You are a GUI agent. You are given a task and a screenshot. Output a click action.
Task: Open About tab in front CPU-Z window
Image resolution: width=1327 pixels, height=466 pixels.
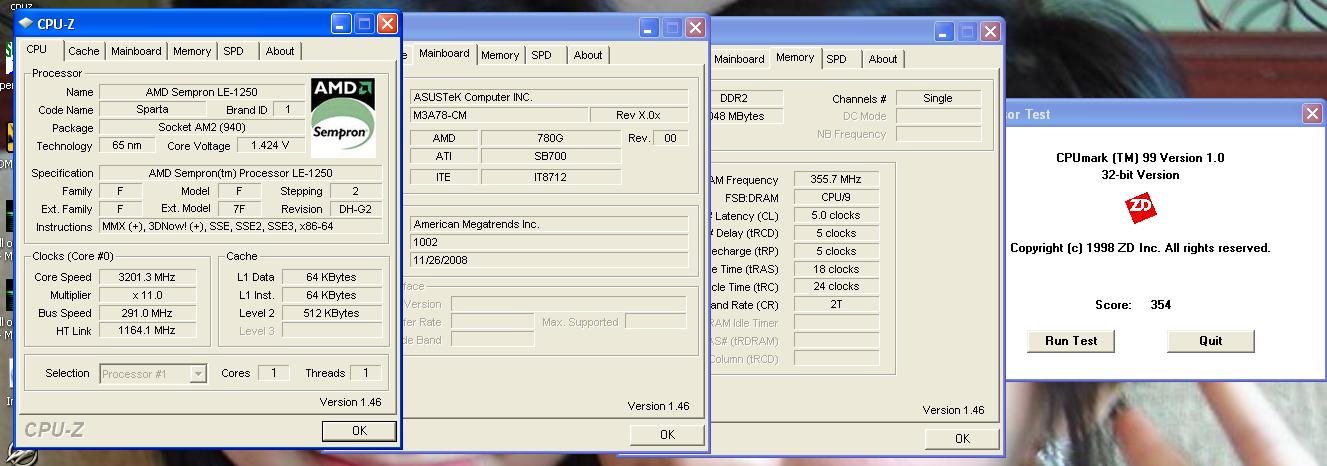(x=280, y=51)
